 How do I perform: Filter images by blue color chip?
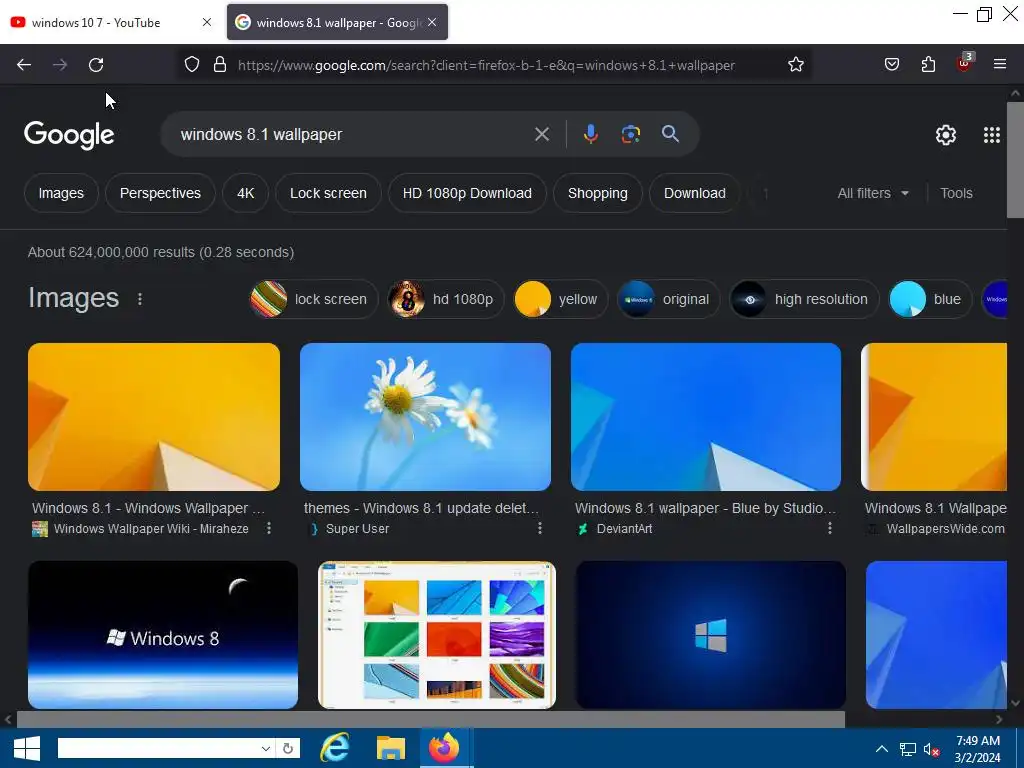point(930,299)
